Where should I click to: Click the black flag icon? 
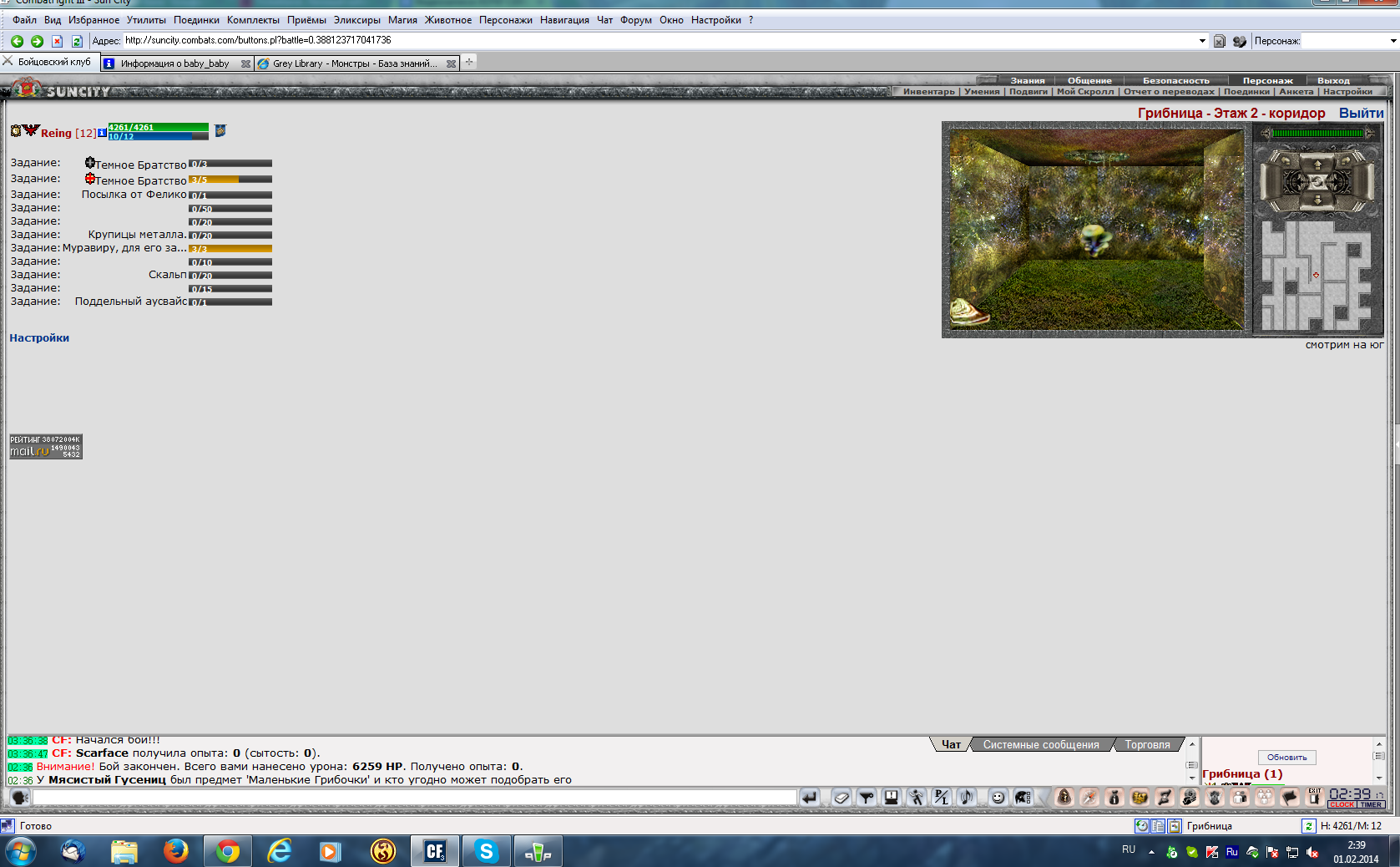pyautogui.click(x=1290, y=798)
